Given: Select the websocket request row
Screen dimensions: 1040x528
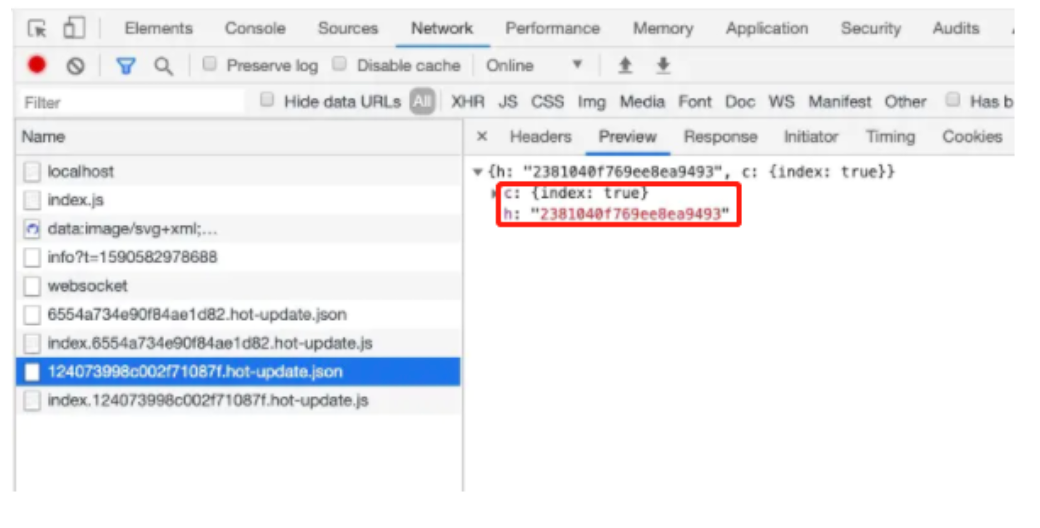Looking at the screenshot, I should [238, 286].
